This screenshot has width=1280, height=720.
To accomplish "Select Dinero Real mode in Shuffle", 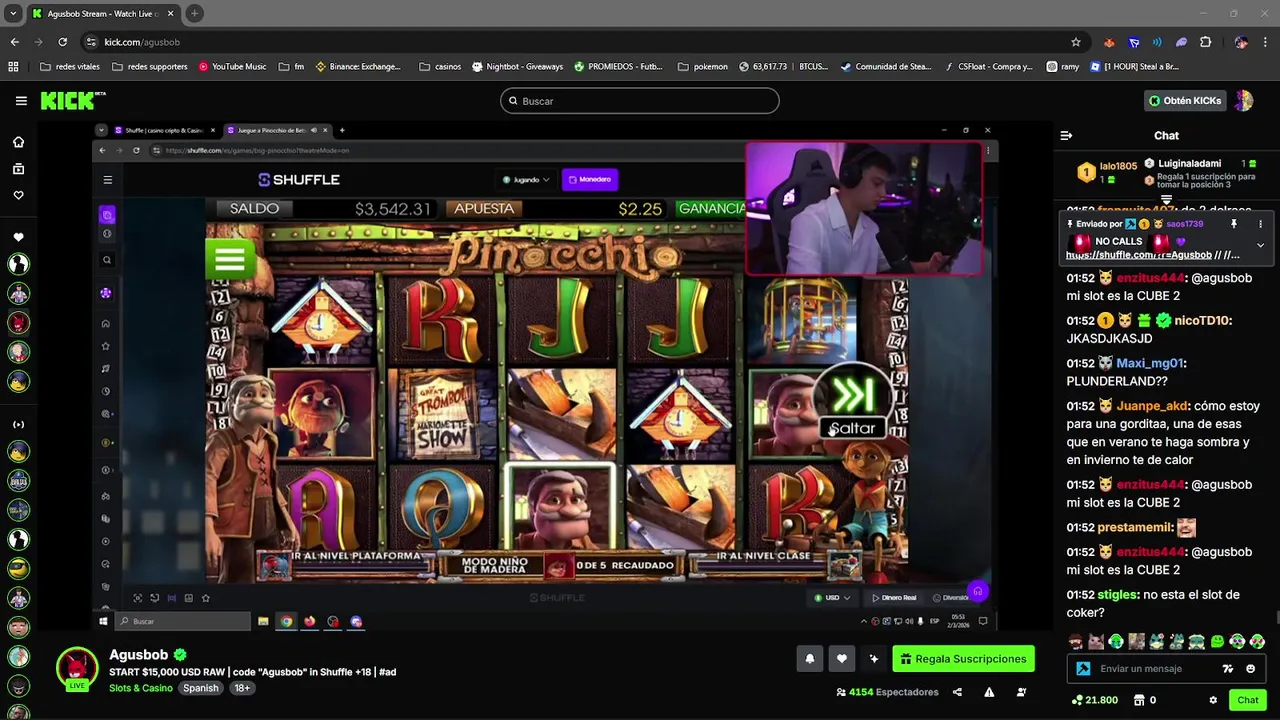I will (894, 598).
